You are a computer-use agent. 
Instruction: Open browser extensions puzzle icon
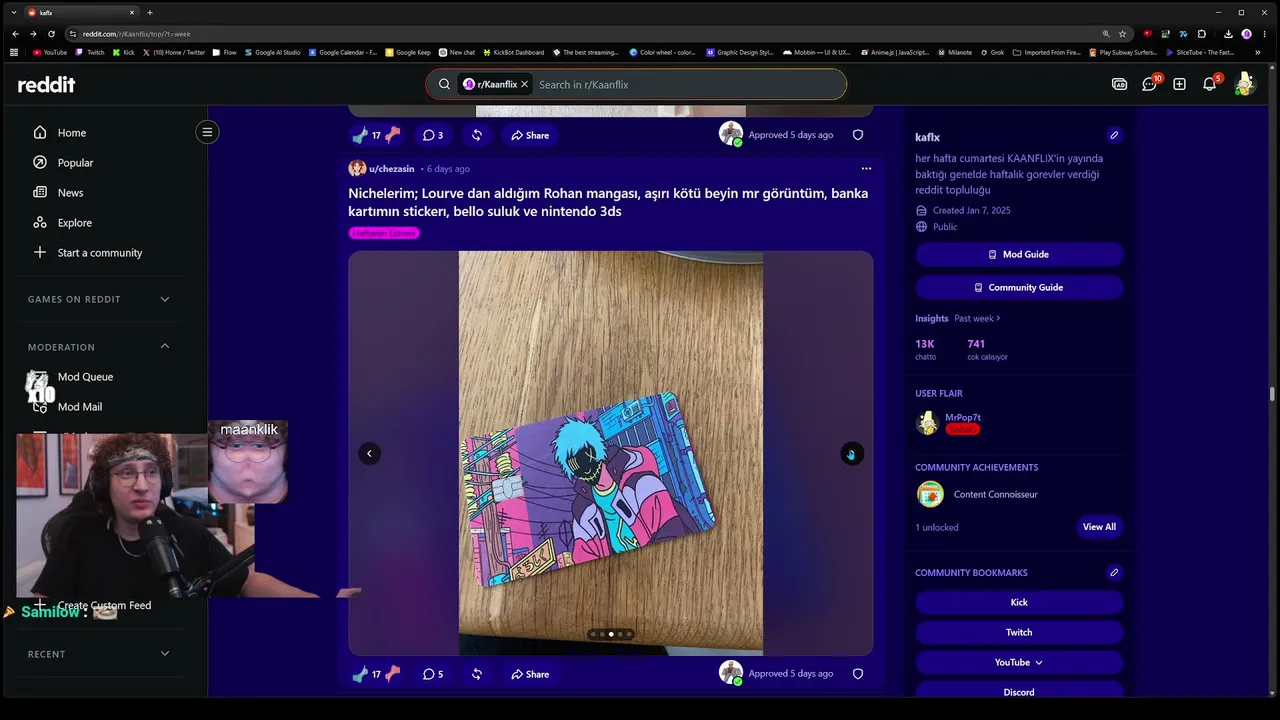[1202, 34]
